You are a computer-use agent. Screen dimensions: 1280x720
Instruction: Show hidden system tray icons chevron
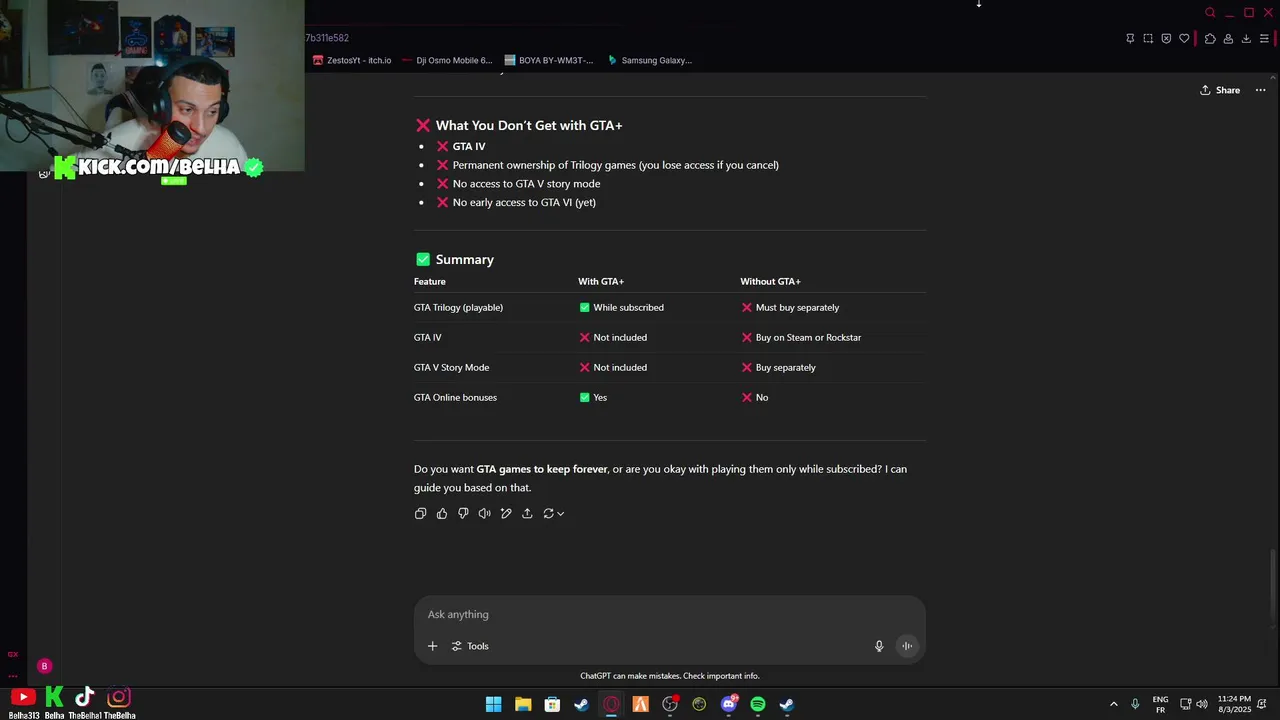pos(1113,704)
